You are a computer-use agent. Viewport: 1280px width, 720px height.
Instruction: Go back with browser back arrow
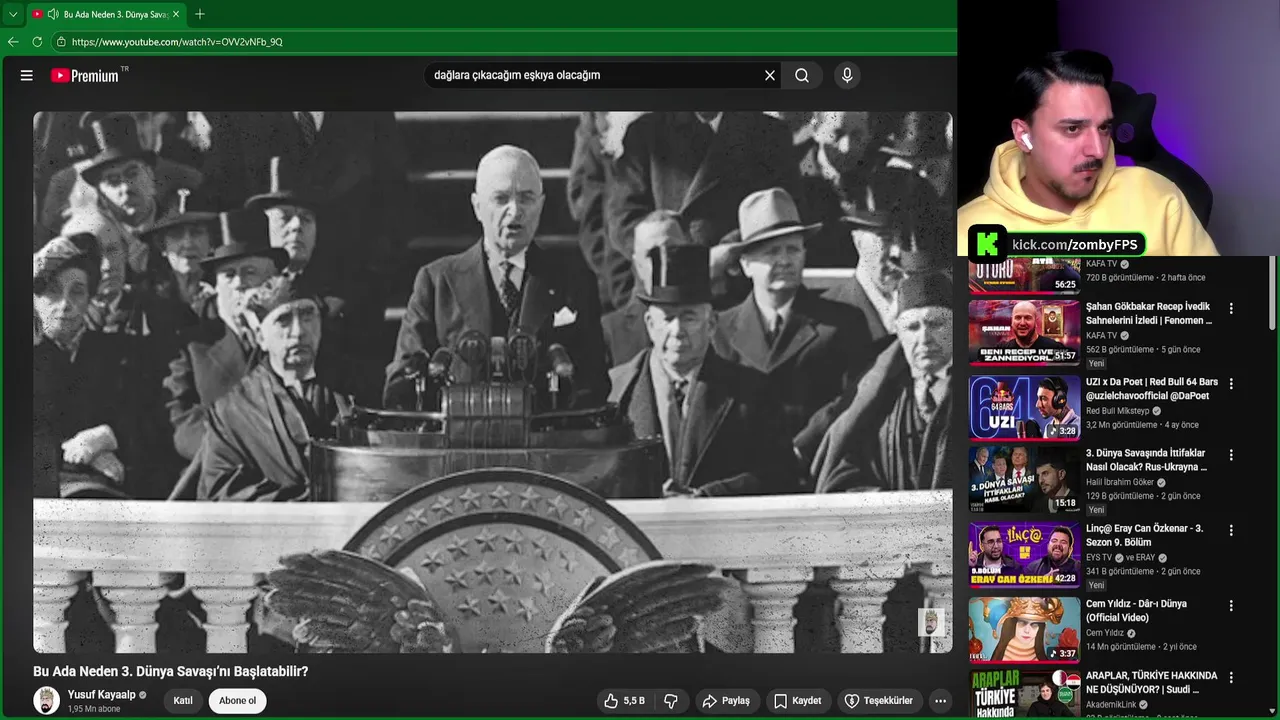point(13,42)
